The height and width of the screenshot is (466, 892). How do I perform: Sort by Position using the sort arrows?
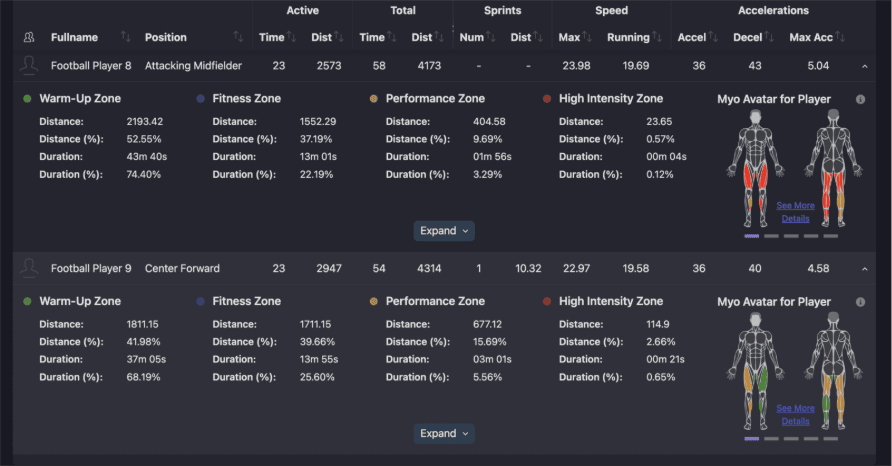coord(238,37)
